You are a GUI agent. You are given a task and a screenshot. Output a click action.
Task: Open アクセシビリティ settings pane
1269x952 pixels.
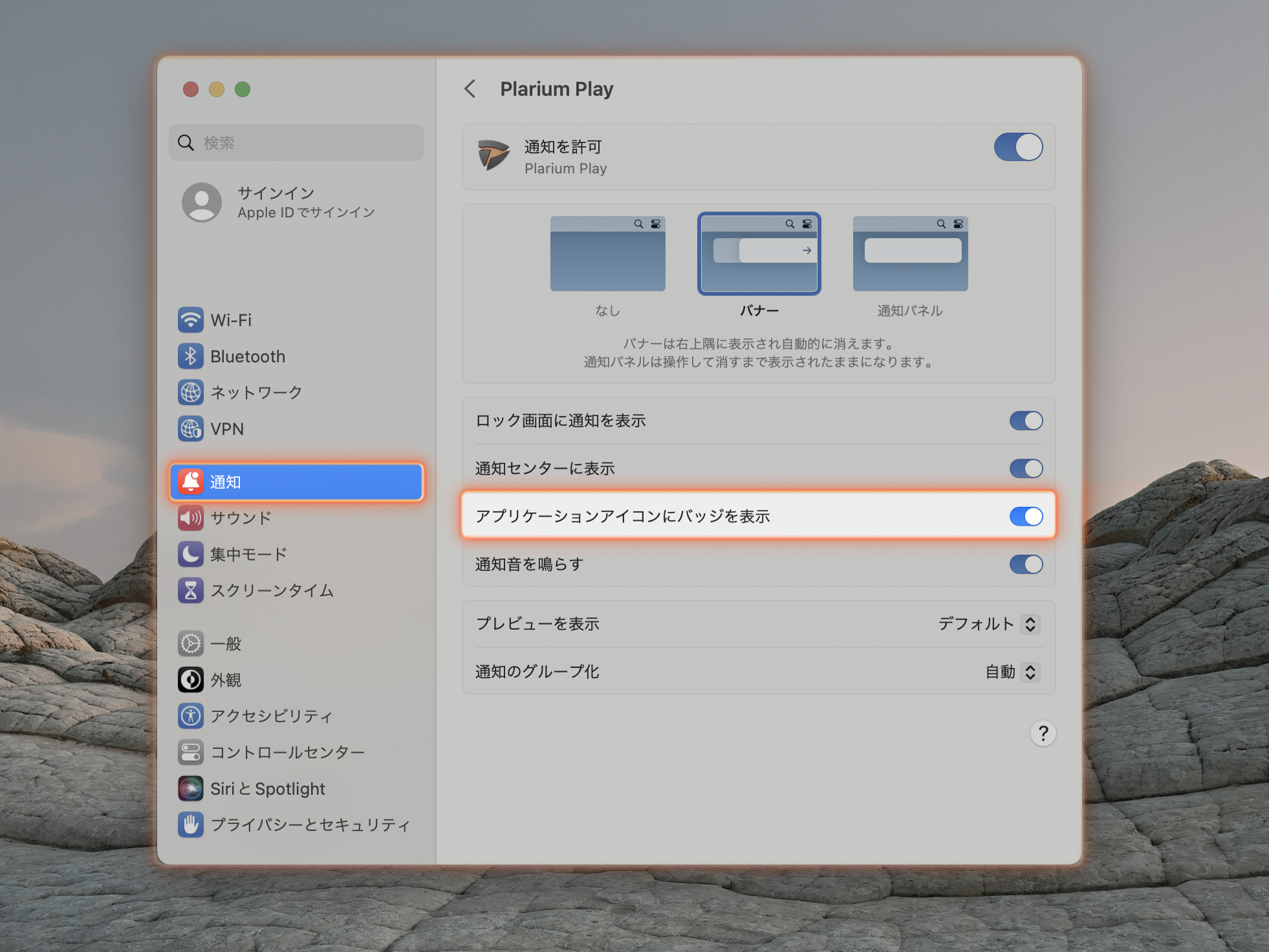click(297, 716)
